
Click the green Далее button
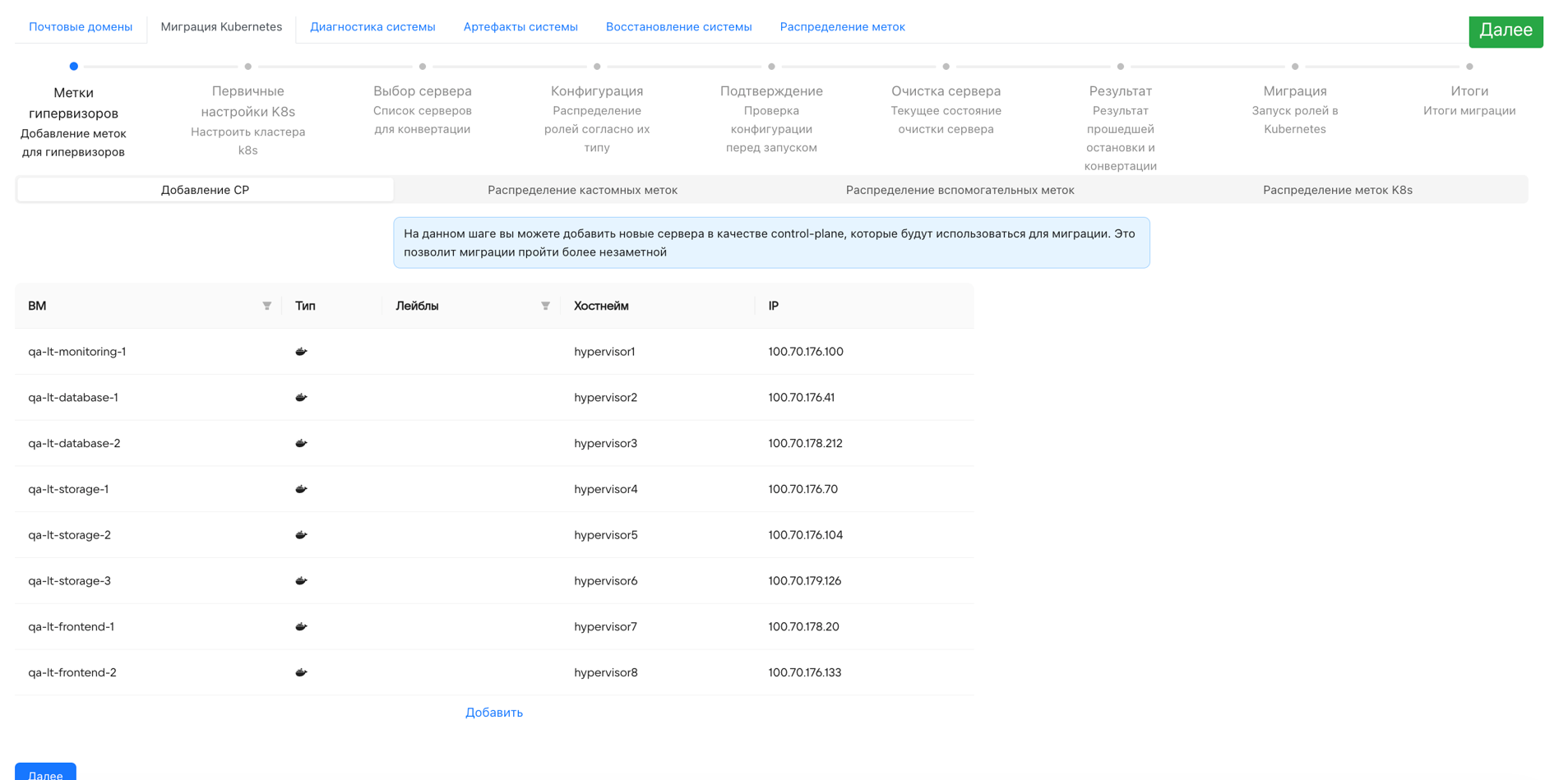click(x=1506, y=31)
